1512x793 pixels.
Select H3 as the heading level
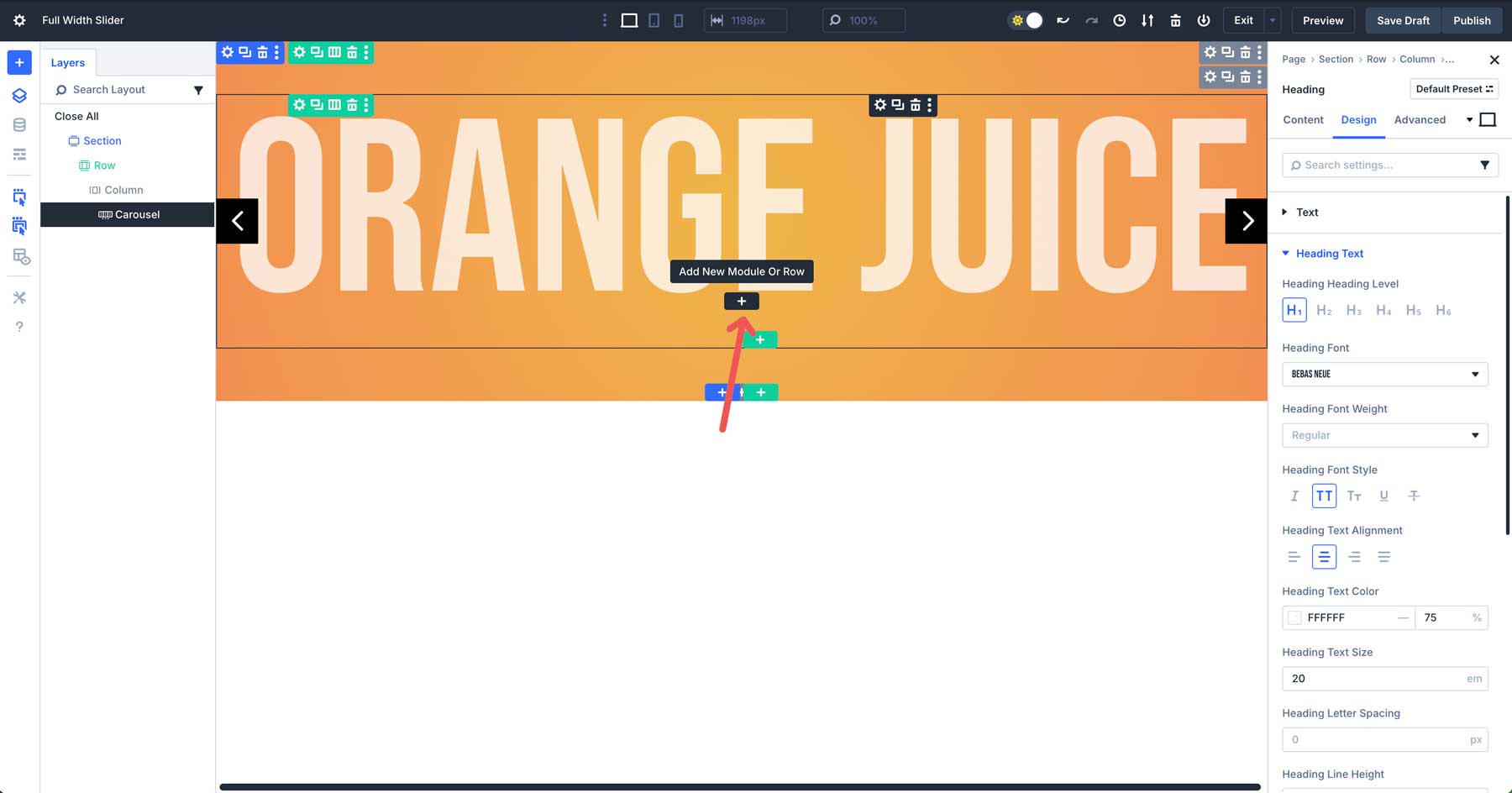click(1353, 310)
